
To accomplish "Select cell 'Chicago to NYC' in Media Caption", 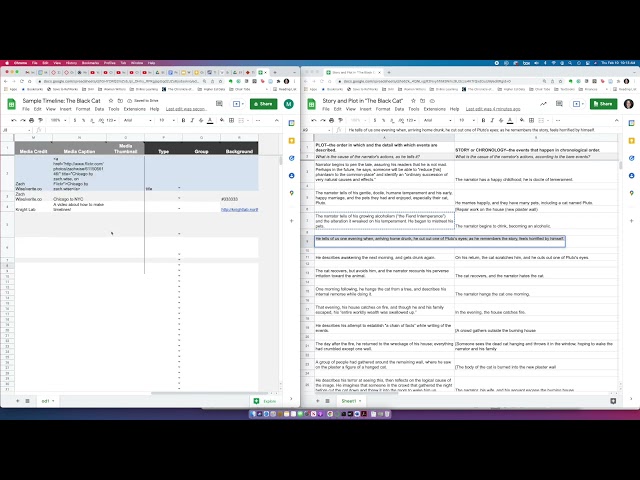I will click(79, 197).
